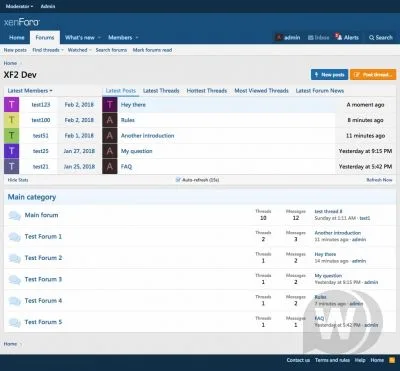The height and width of the screenshot is (371, 400).
Task: Open Search forums link
Action: pyautogui.click(x=111, y=50)
